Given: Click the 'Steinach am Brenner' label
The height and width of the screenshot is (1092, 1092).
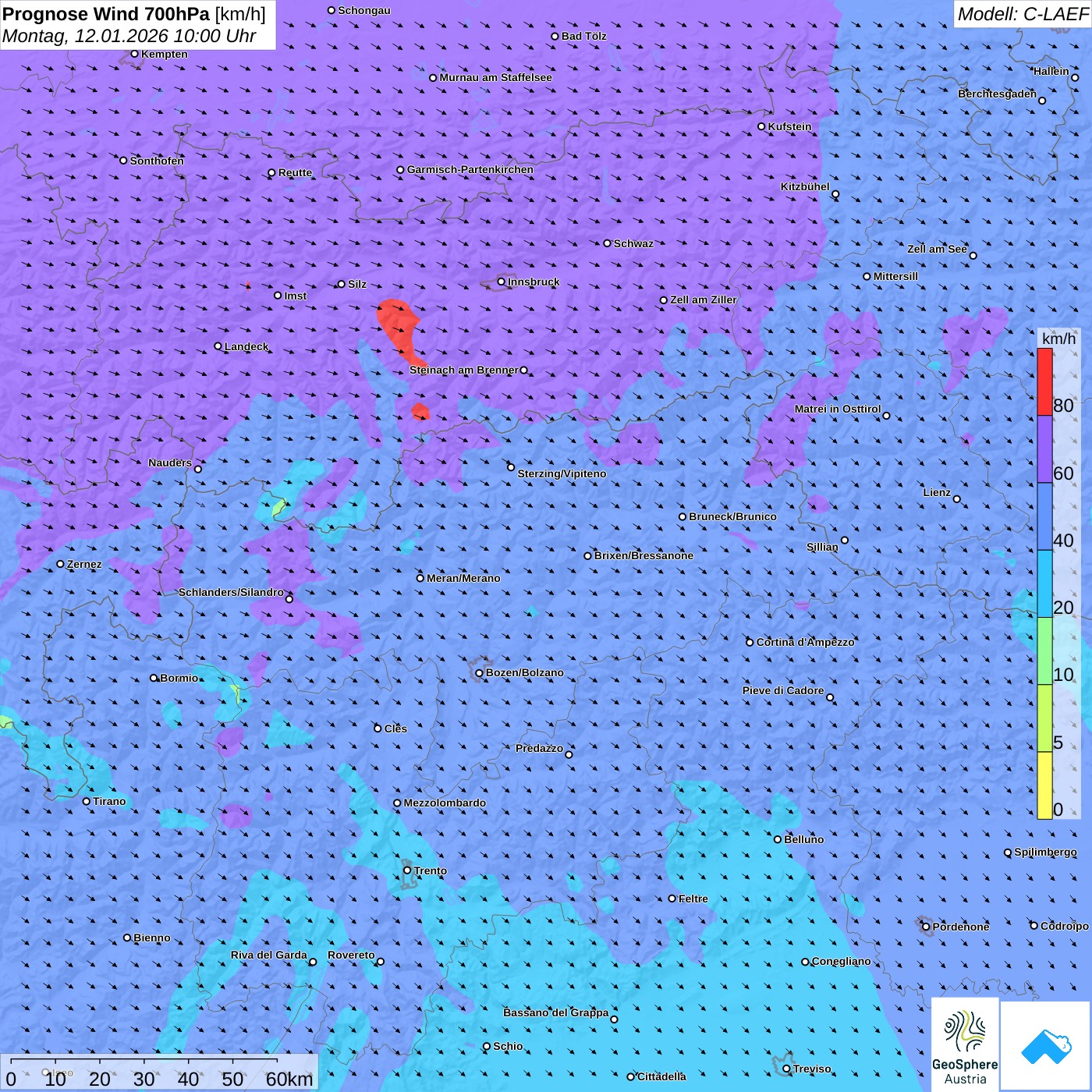Looking at the screenshot, I should point(464,370).
